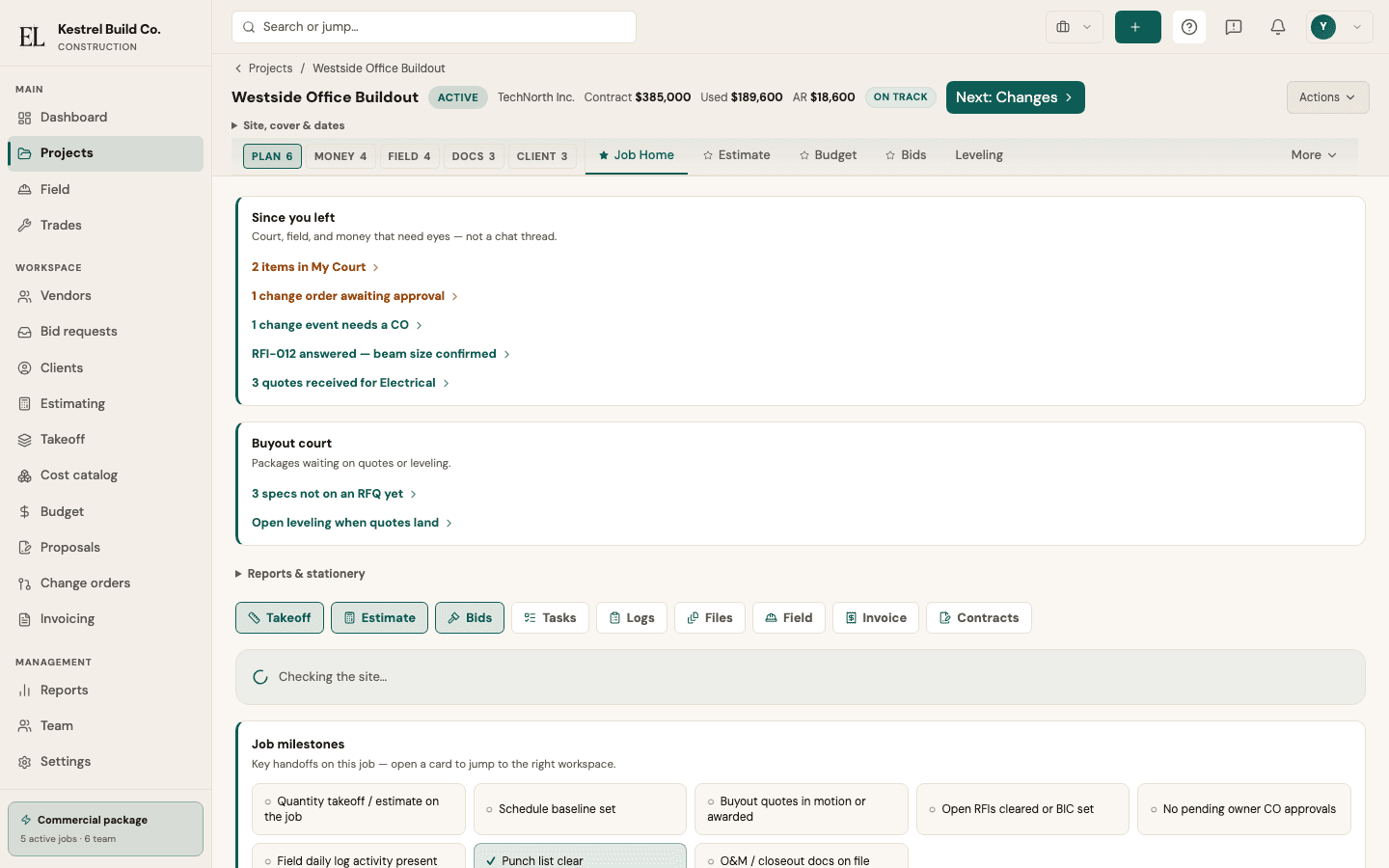The image size is (1389, 868).
Task: Click the Change orders branch icon
Action: click(x=25, y=583)
